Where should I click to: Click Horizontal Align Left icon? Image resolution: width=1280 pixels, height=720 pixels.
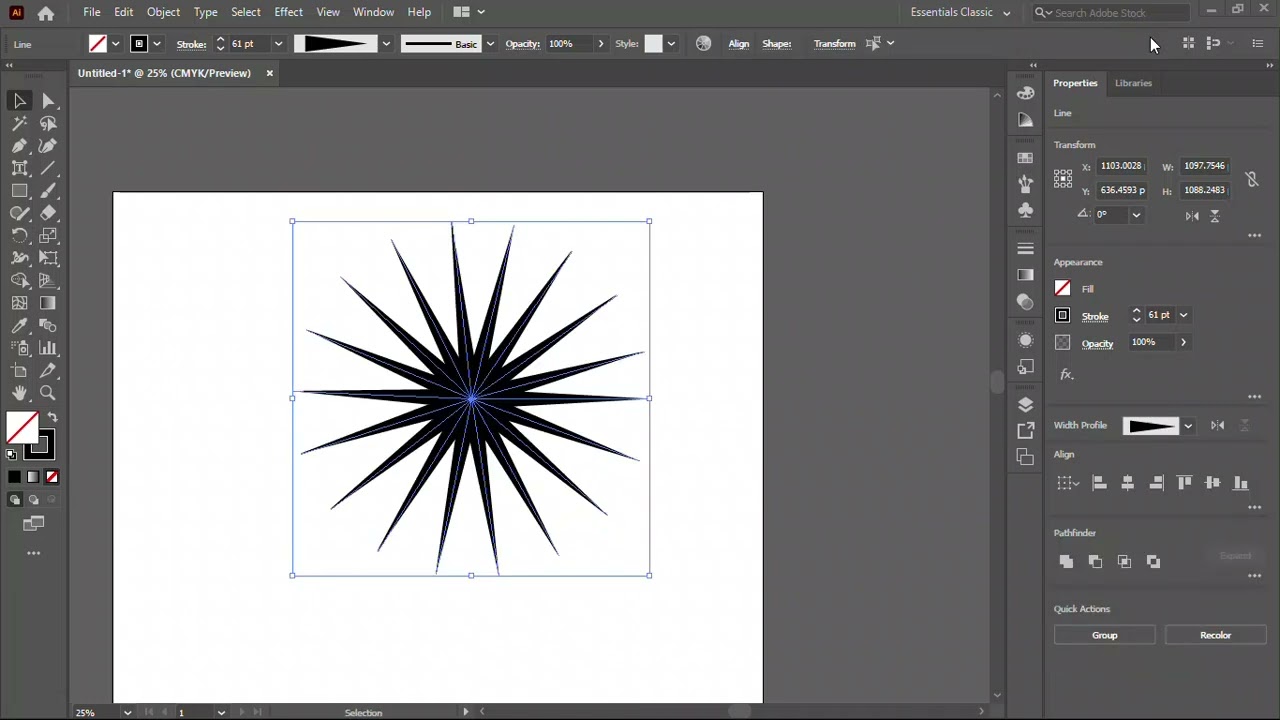1099,483
